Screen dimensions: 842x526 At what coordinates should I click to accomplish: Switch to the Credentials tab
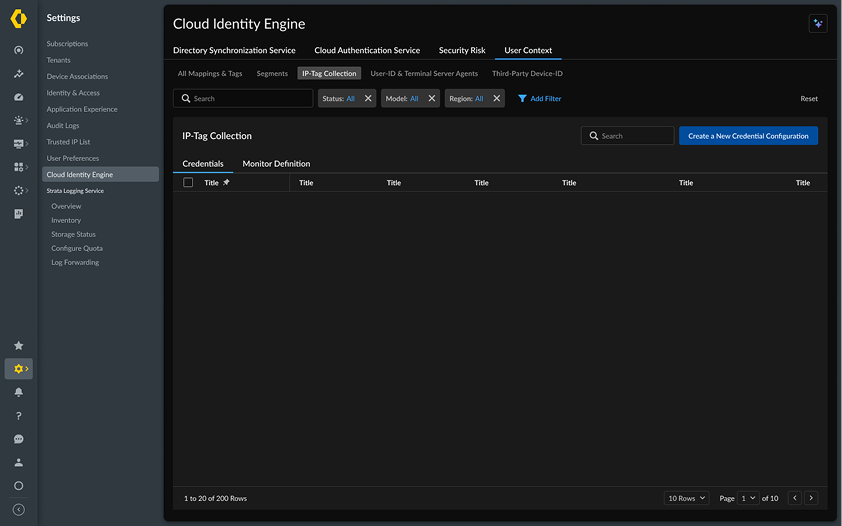(x=203, y=164)
